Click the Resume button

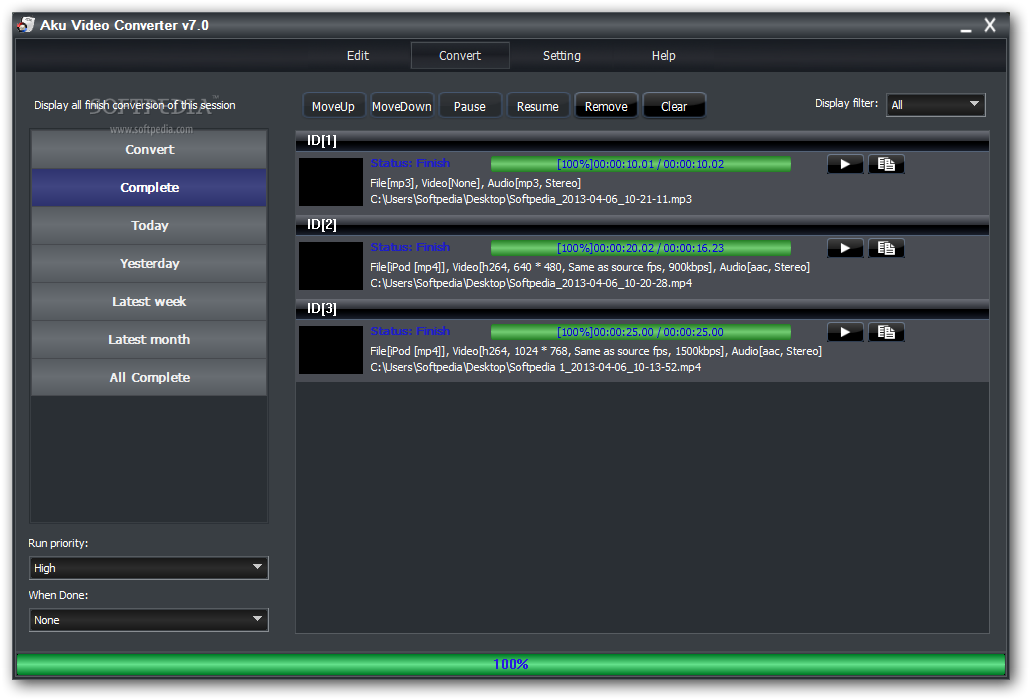tap(537, 106)
